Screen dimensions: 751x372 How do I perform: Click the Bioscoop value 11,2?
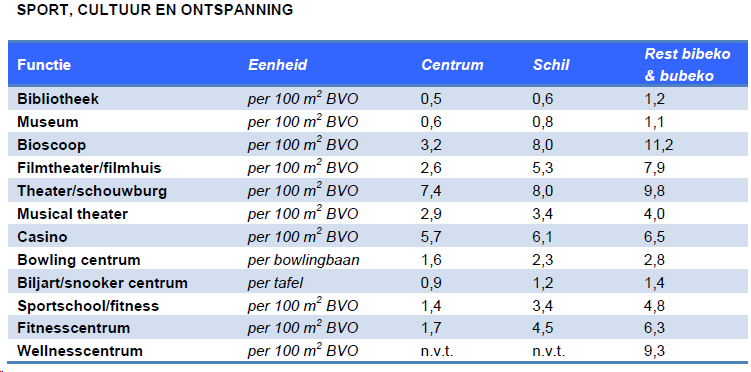(659, 145)
